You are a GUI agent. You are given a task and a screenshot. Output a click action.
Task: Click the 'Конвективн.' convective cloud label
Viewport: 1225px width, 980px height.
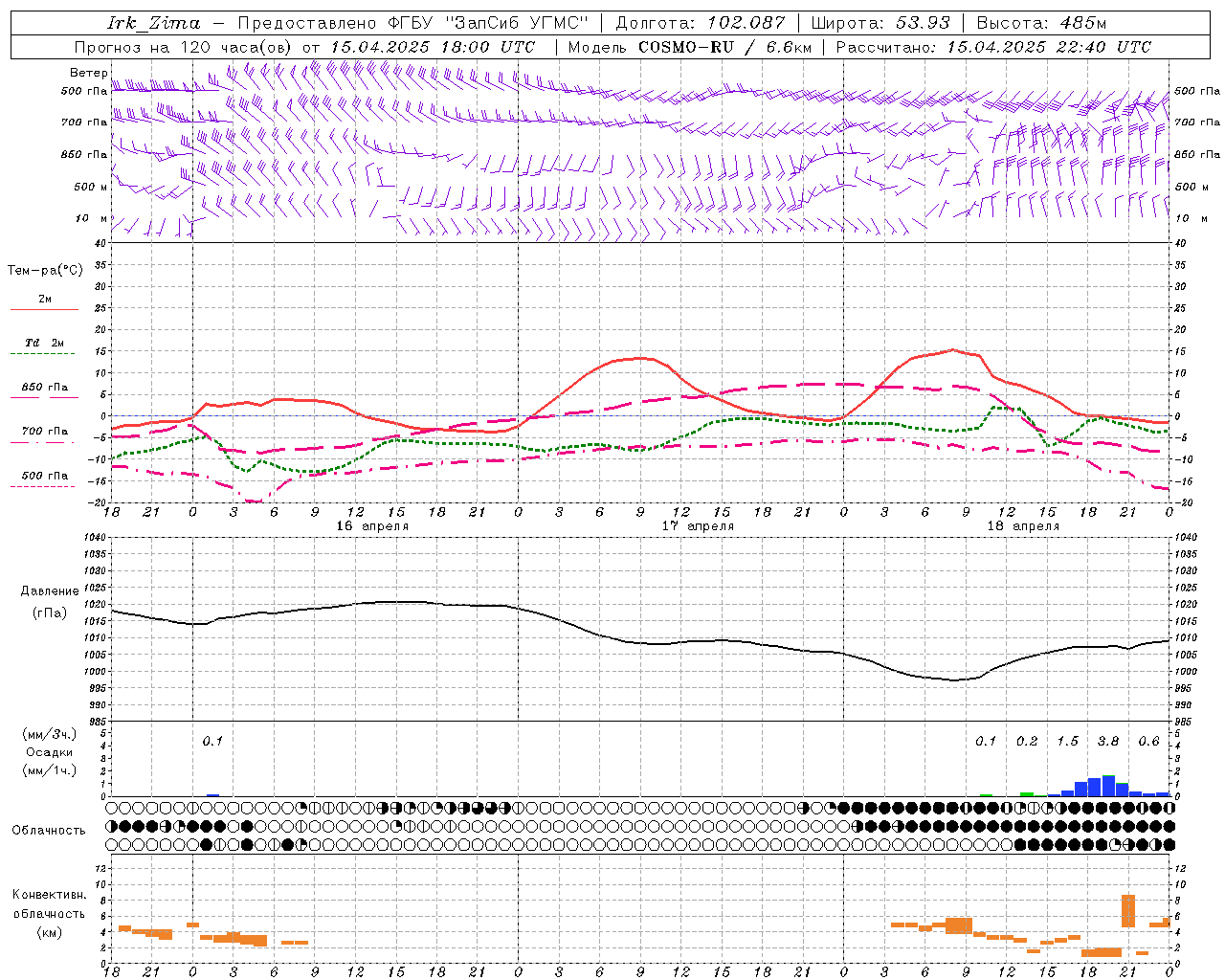click(x=50, y=895)
